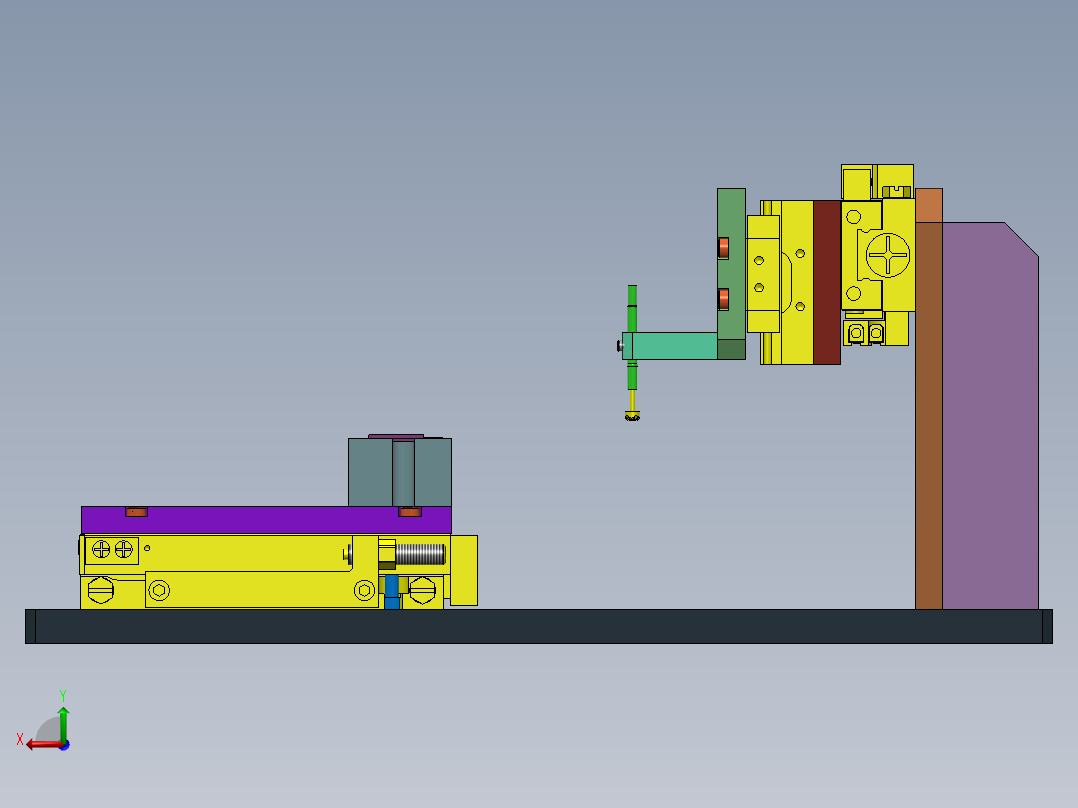1078x808 pixels.
Task: Select the light orange cap atop the column
Action: [x=929, y=205]
